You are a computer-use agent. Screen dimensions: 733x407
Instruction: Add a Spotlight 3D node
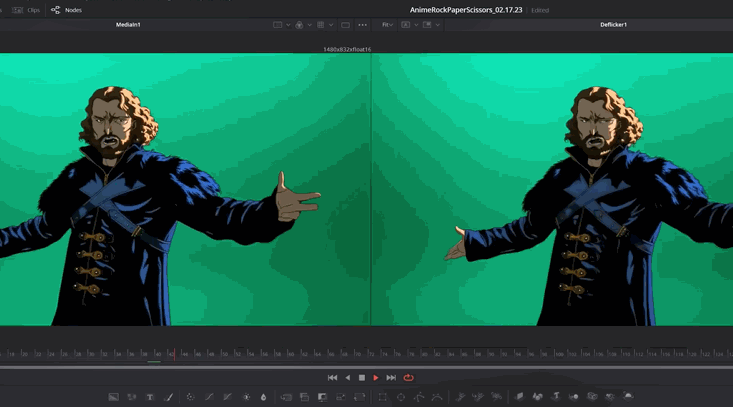coord(610,397)
